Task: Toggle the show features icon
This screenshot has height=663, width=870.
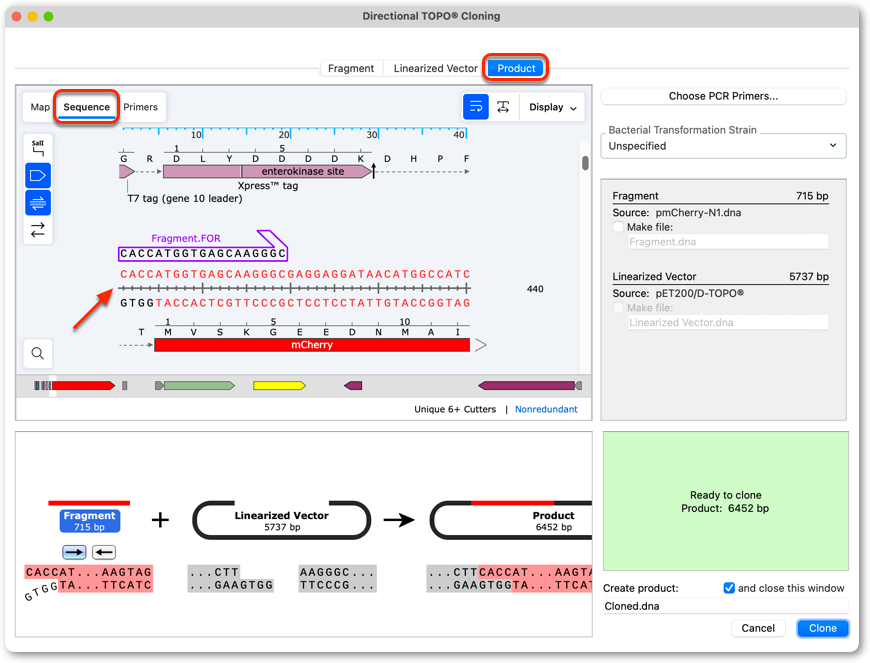Action: pos(38,176)
